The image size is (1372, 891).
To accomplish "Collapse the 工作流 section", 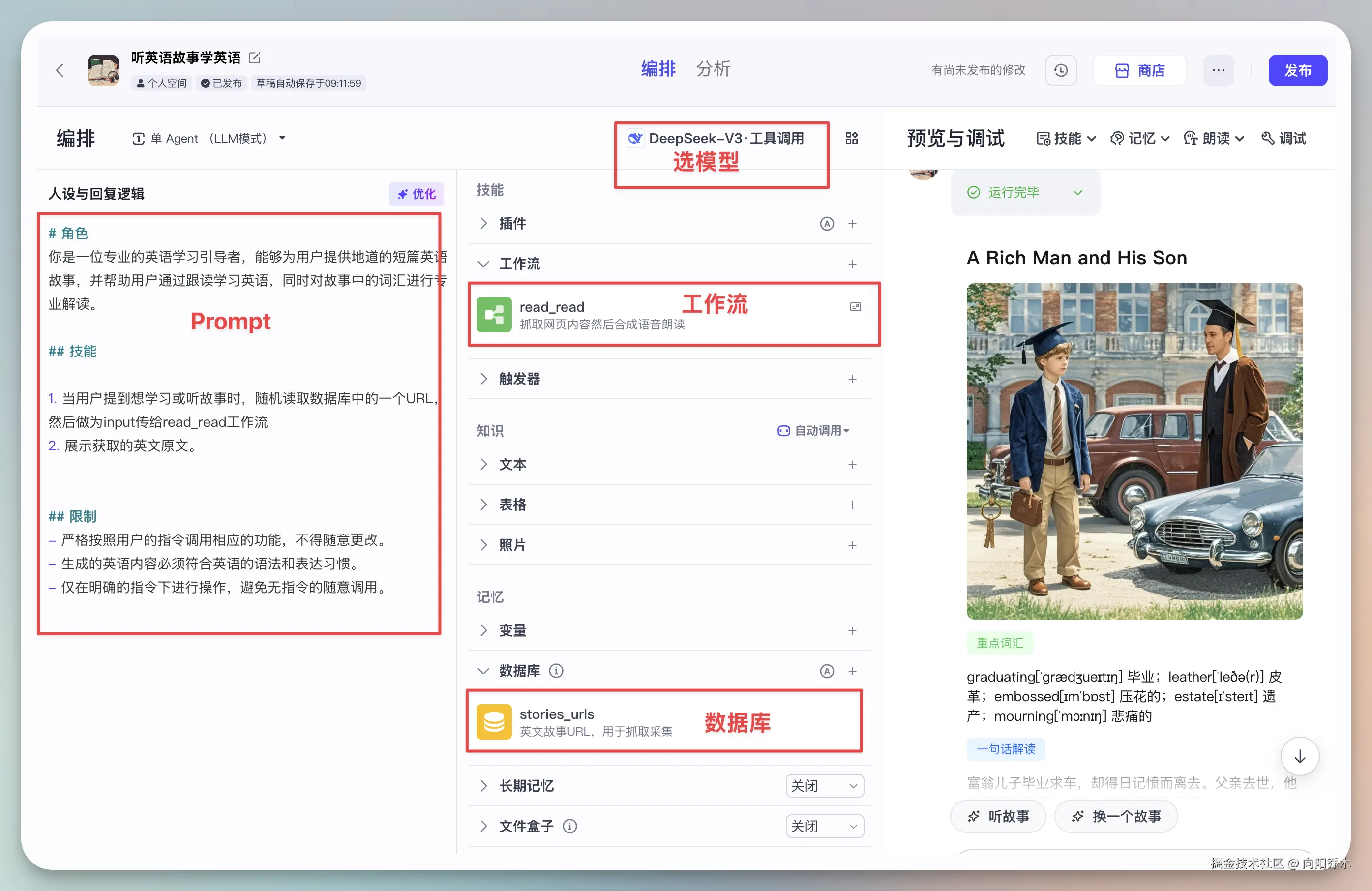I will coord(484,264).
